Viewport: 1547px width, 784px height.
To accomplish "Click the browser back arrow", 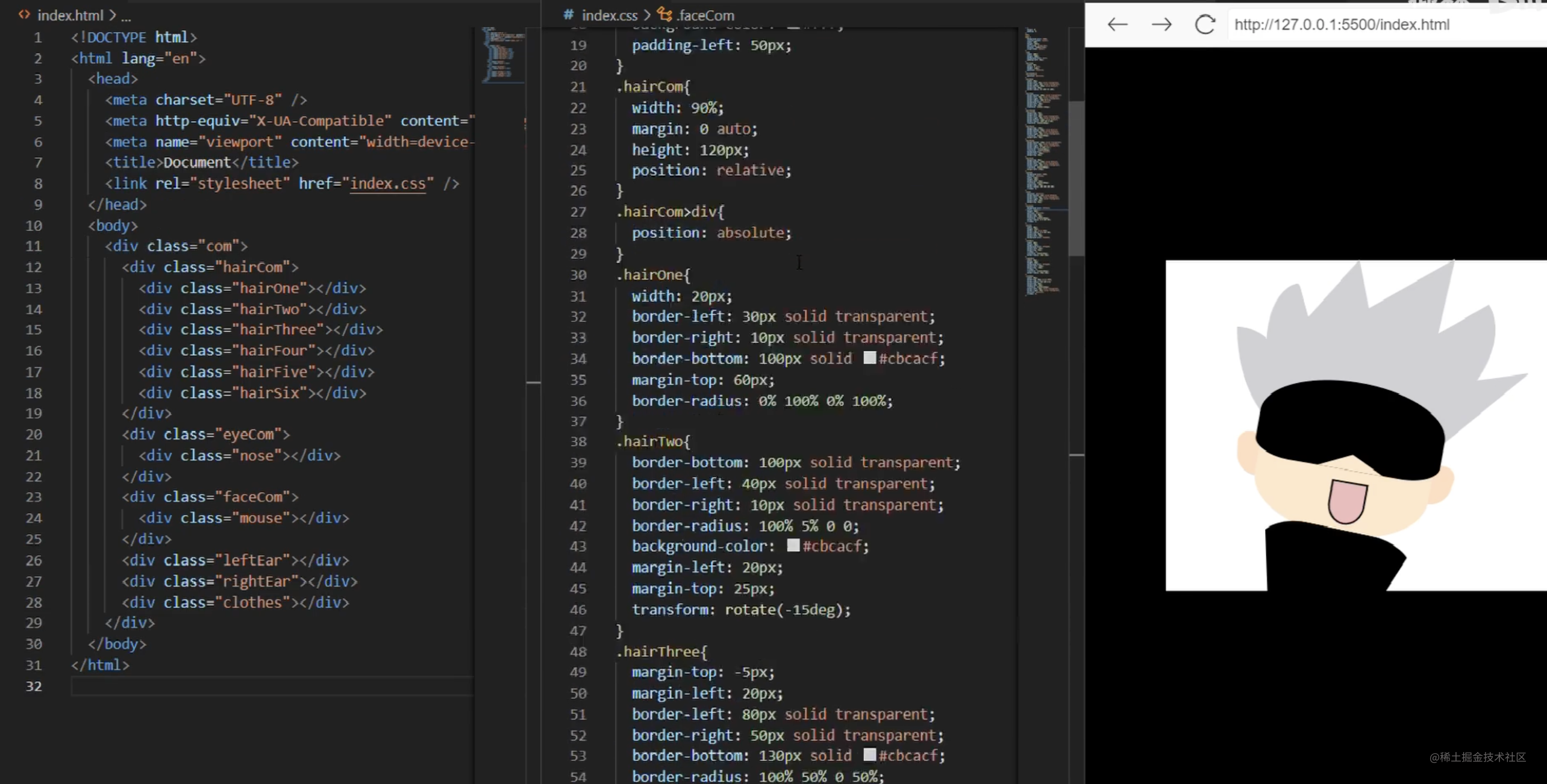I will pyautogui.click(x=1117, y=25).
